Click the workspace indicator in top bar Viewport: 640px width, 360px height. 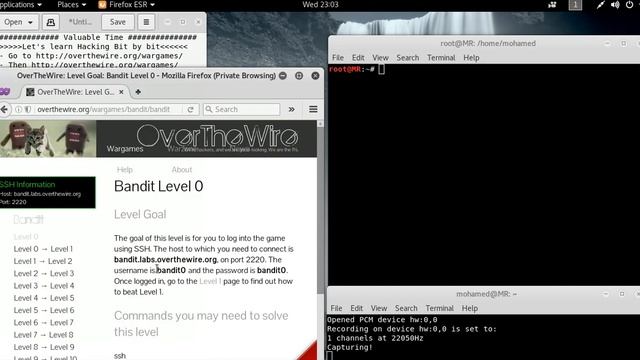coord(575,4)
